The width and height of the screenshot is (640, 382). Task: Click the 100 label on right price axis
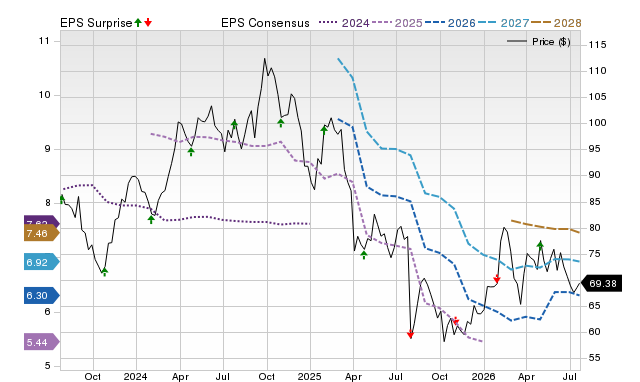click(598, 122)
